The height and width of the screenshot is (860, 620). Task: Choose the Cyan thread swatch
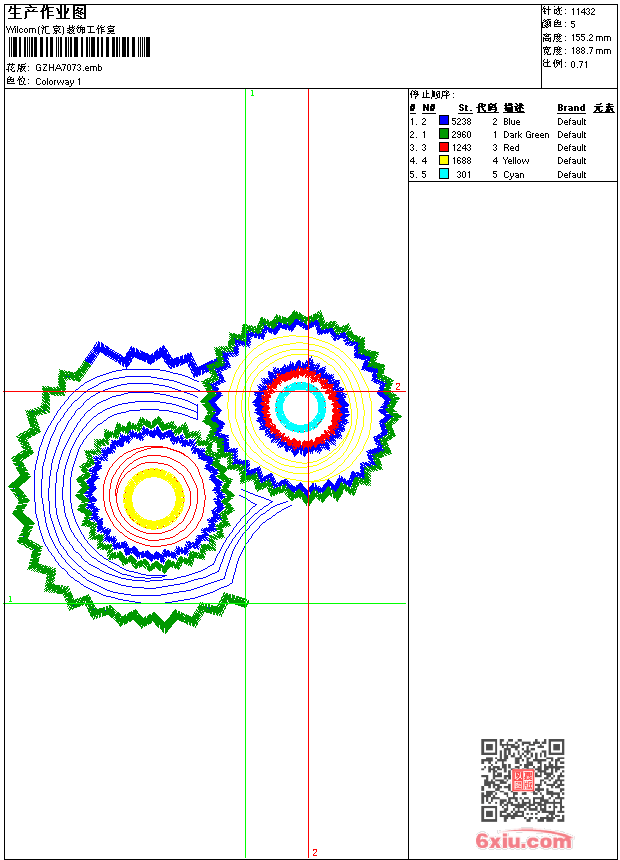click(444, 174)
